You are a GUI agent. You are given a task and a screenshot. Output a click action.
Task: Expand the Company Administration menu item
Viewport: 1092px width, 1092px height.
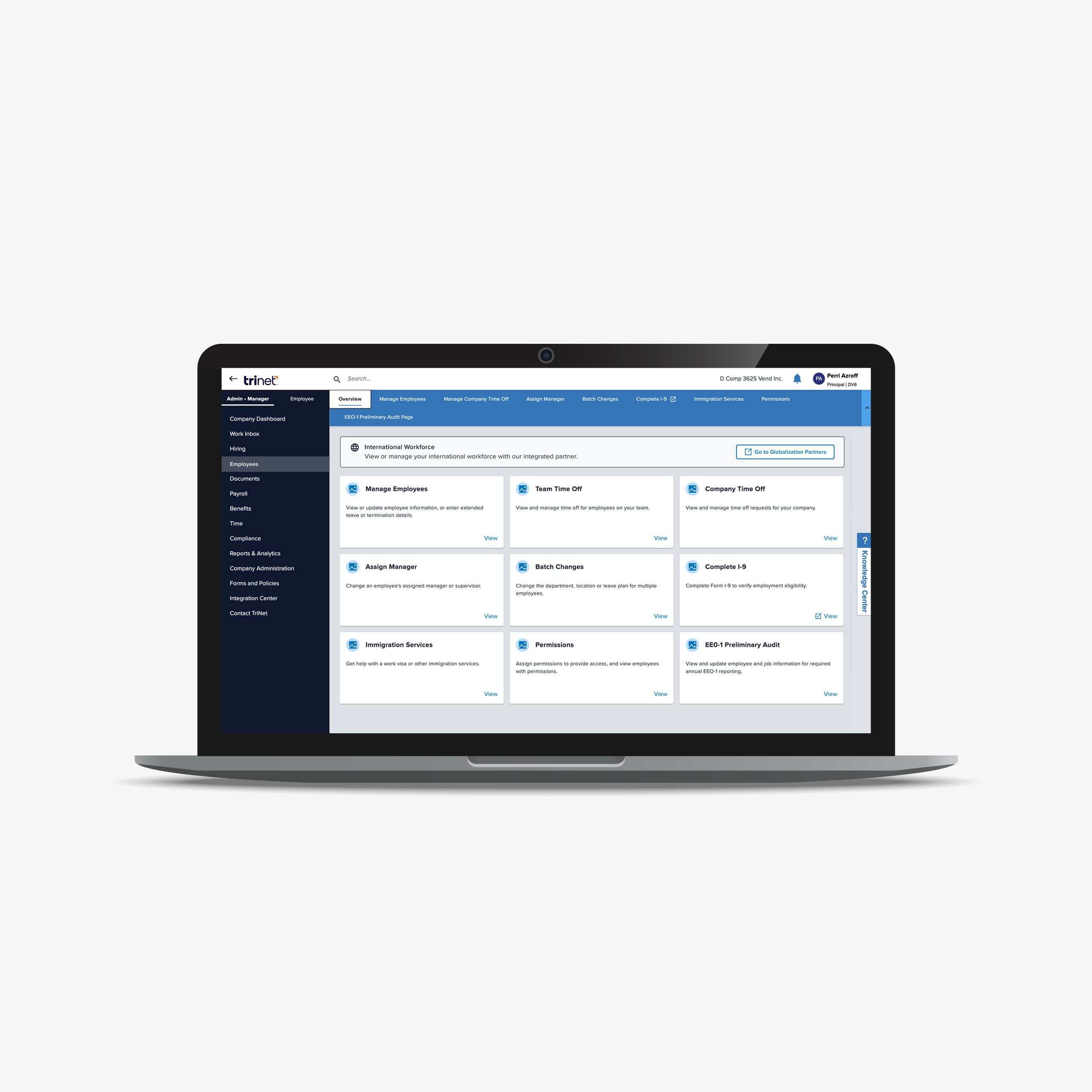tap(262, 568)
